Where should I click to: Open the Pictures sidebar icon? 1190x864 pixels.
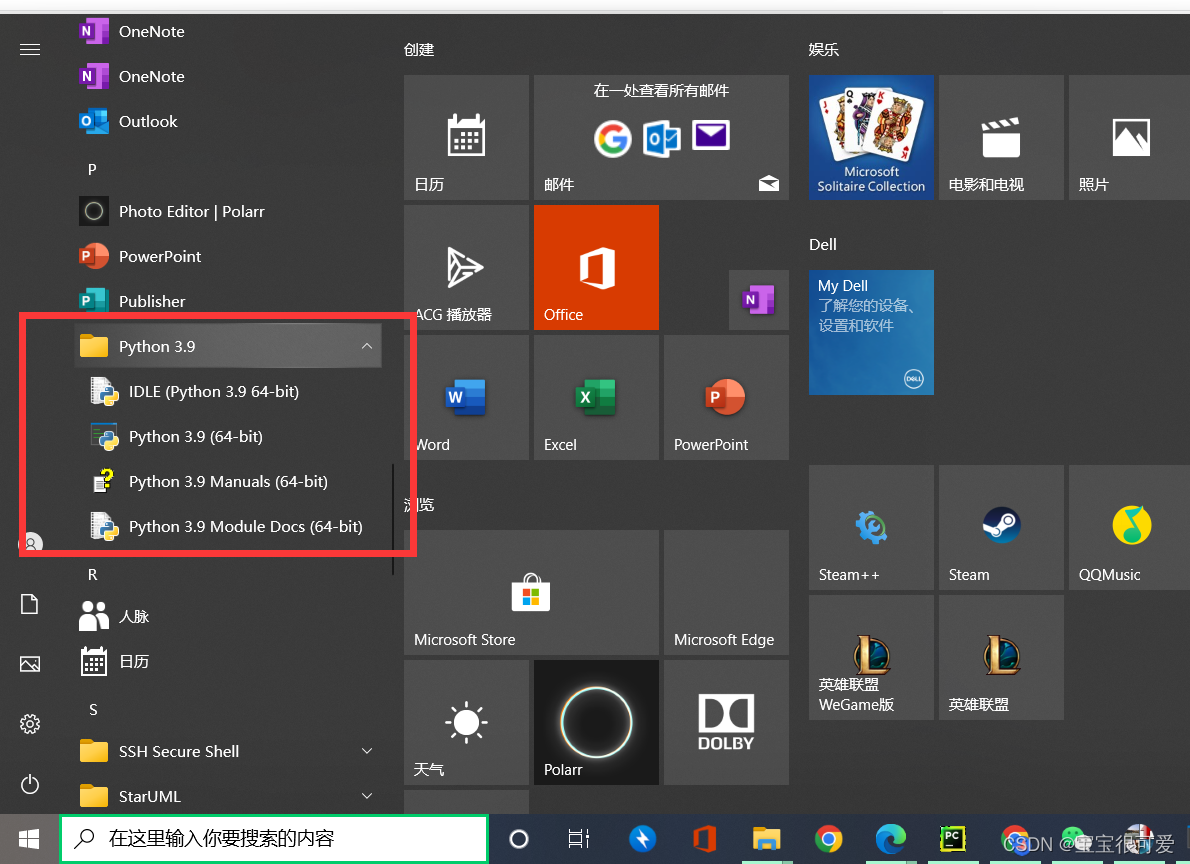(30, 664)
